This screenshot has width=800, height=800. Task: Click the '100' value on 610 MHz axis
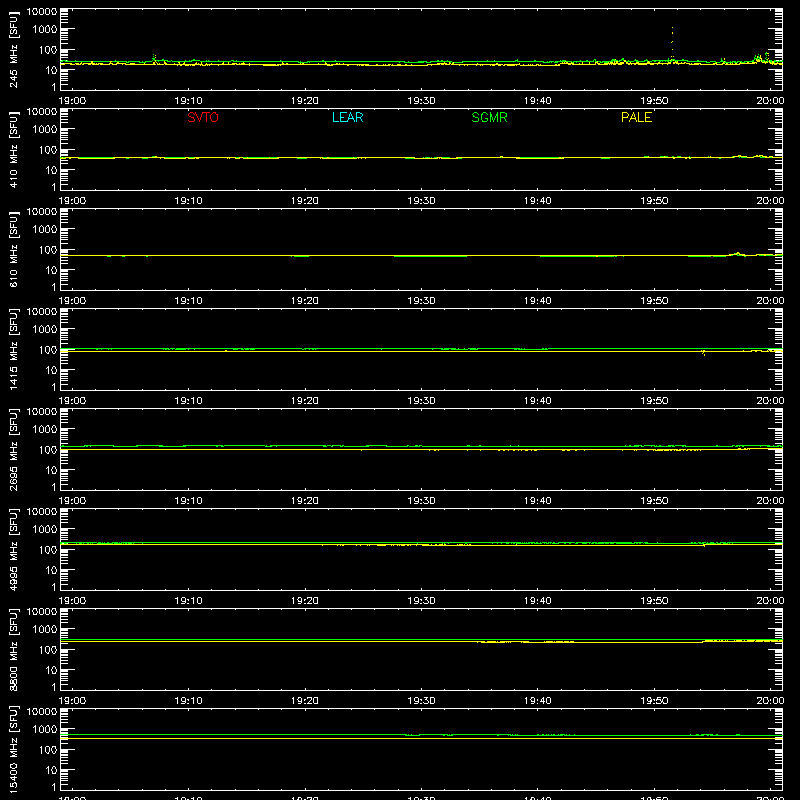(48, 250)
